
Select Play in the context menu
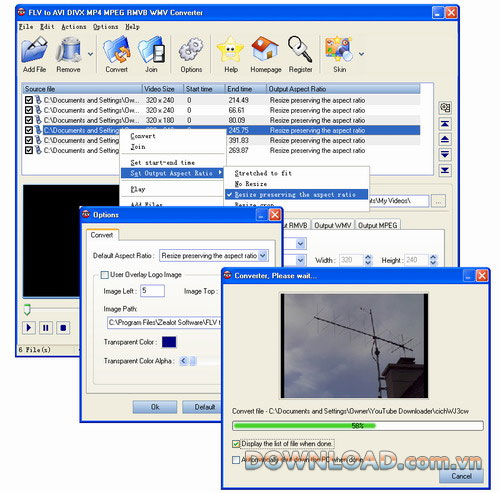[x=173, y=189]
